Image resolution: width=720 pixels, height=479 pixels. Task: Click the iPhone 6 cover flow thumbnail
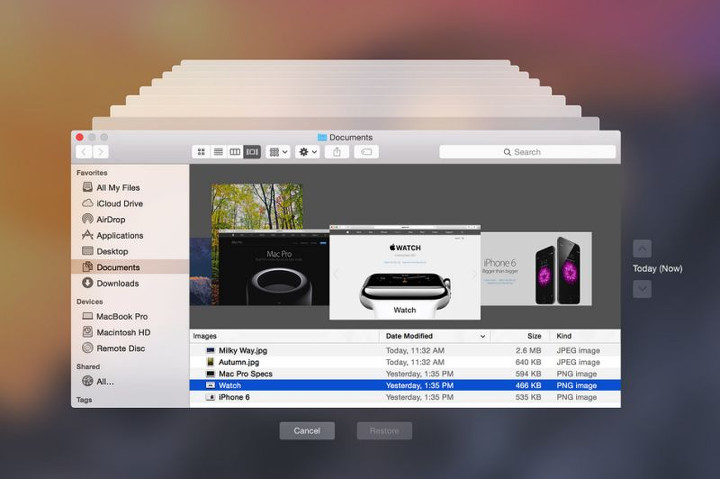[x=536, y=269]
